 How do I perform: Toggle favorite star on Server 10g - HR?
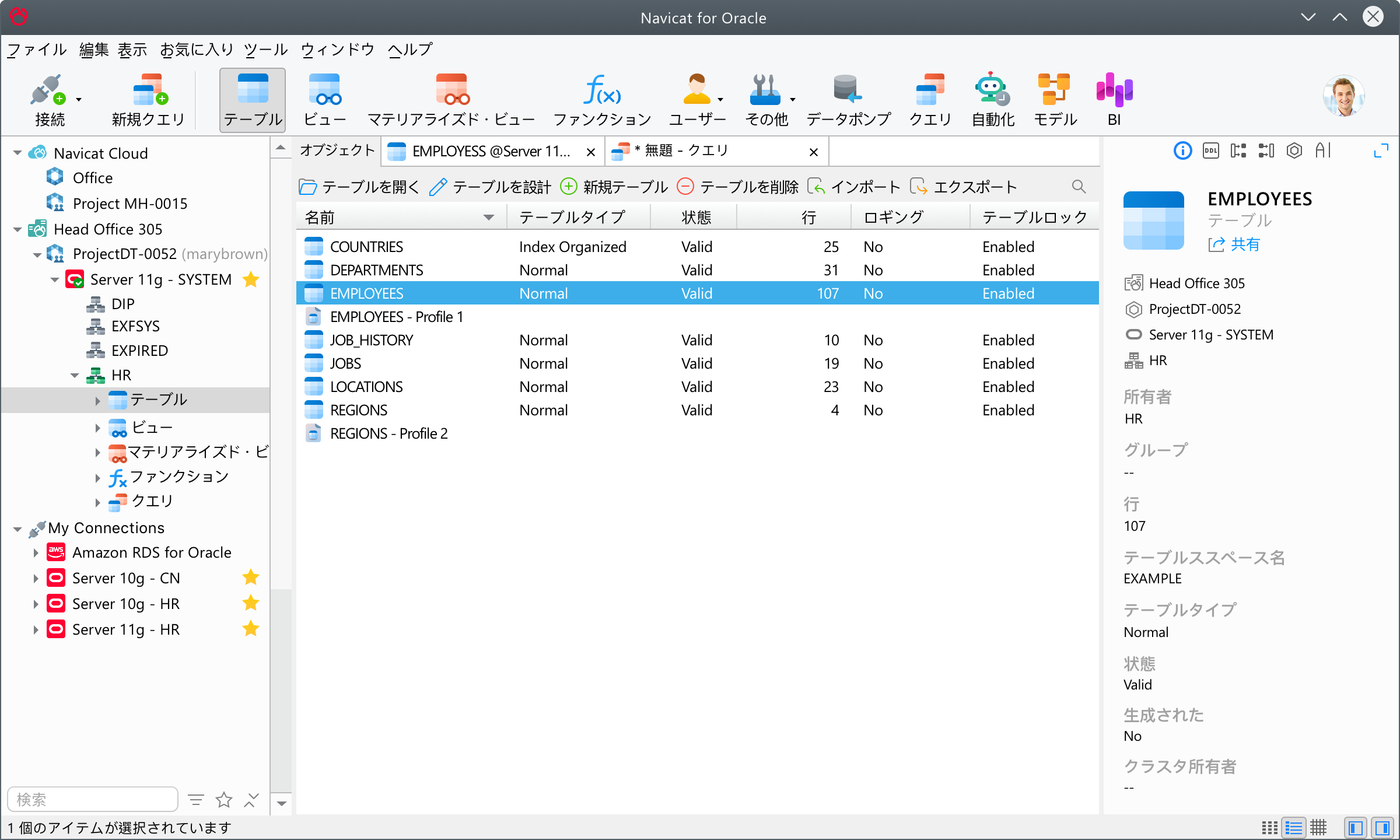pos(251,603)
